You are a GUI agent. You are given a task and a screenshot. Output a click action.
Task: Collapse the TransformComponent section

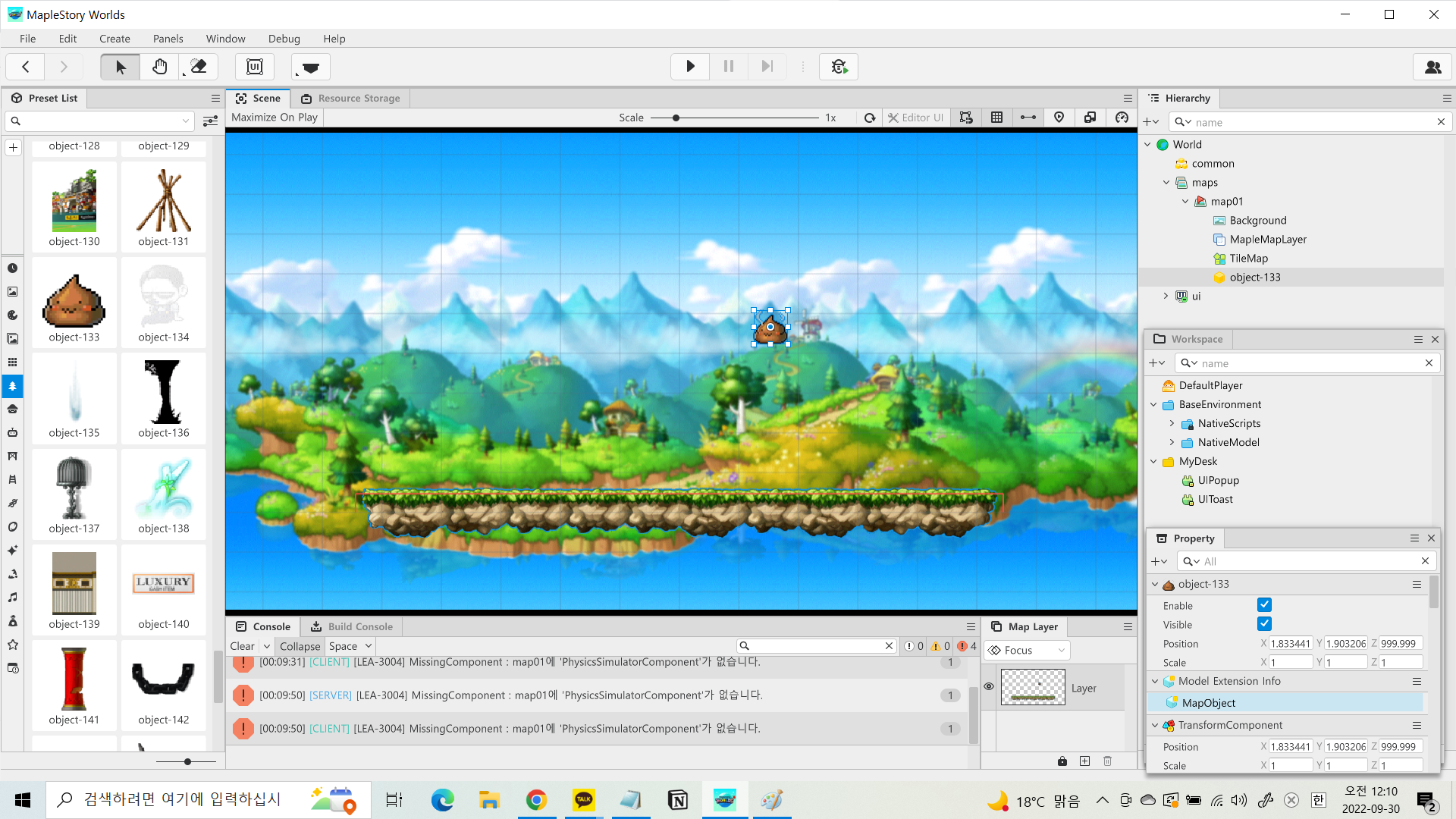pos(1155,726)
